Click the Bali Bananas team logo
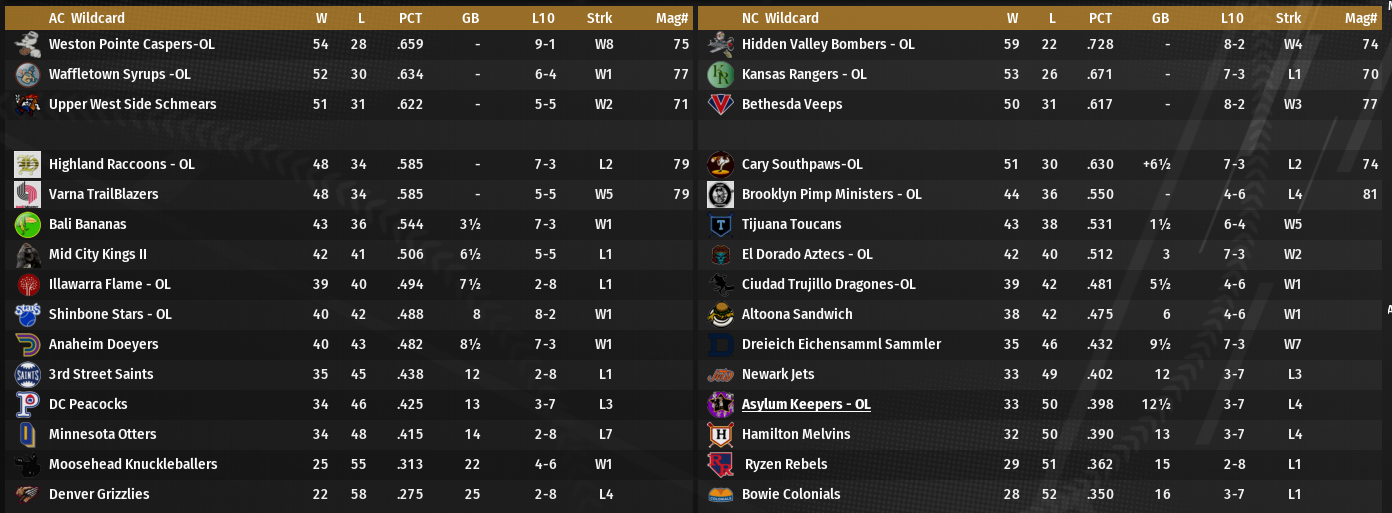Image resolution: width=1392 pixels, height=513 pixels. pos(28,224)
